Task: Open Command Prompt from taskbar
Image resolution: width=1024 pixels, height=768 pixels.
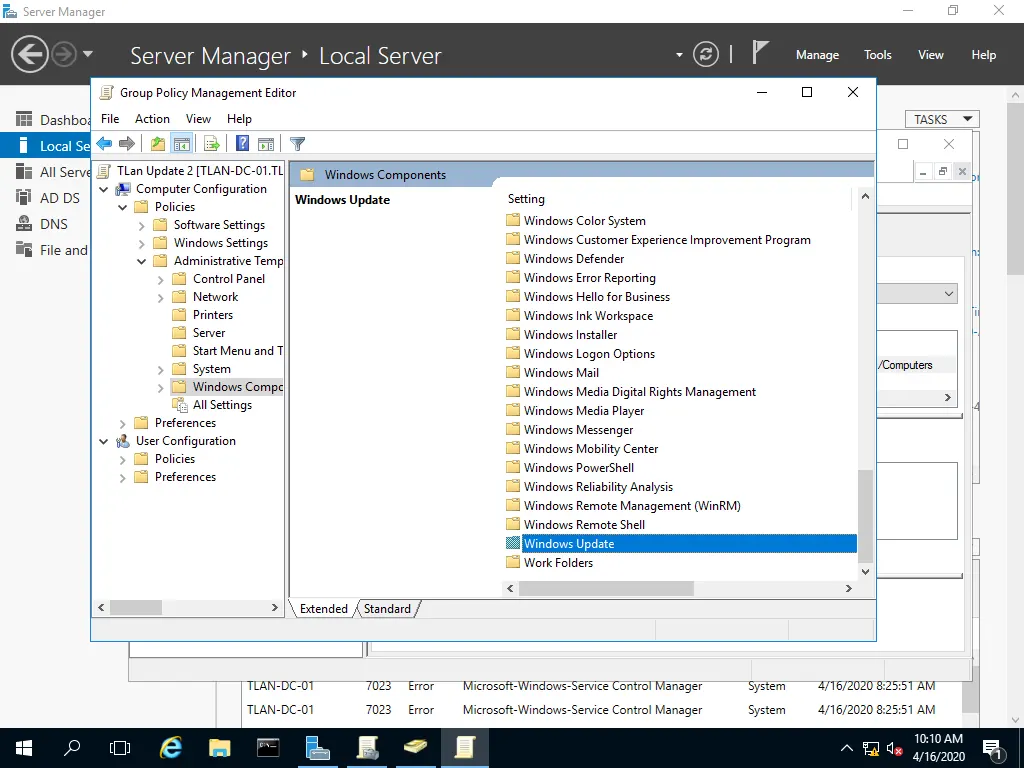Action: coord(268,748)
